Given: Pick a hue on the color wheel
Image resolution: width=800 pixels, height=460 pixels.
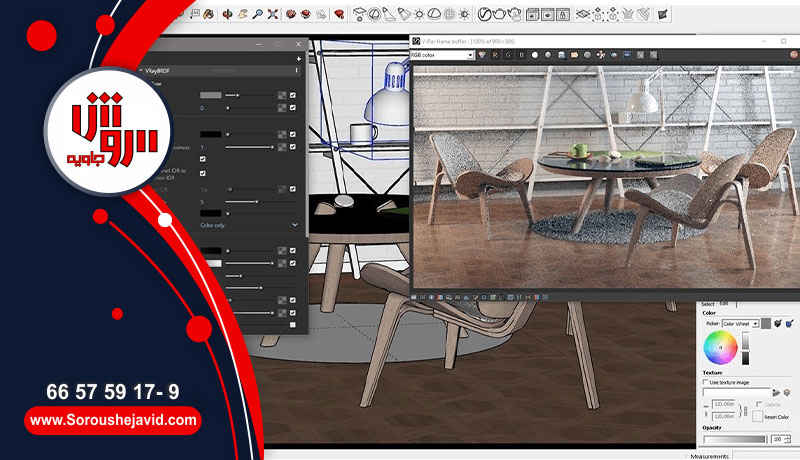Looking at the screenshot, I should (x=720, y=347).
